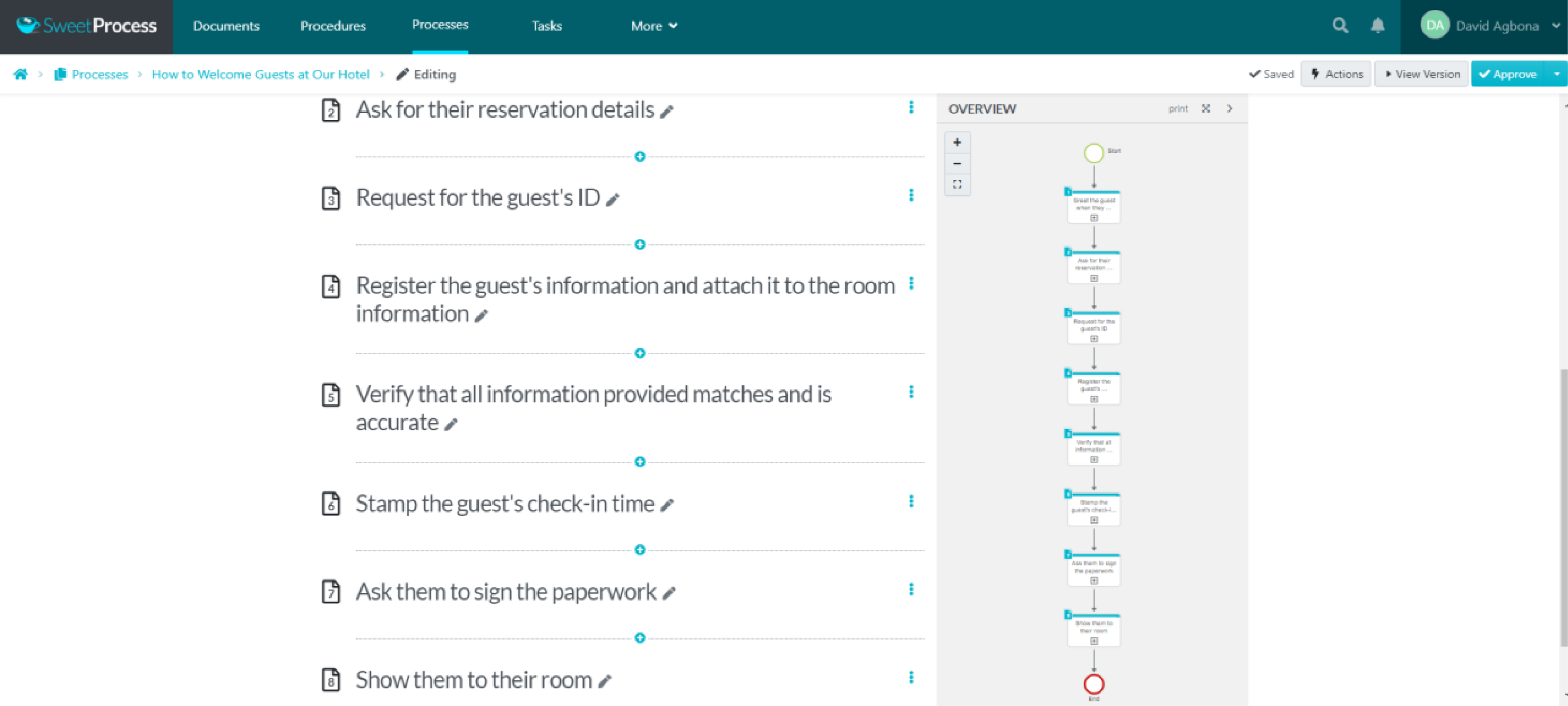Add a step after 'Ask for their reservation details'
The image size is (1568, 706).
[x=640, y=156]
